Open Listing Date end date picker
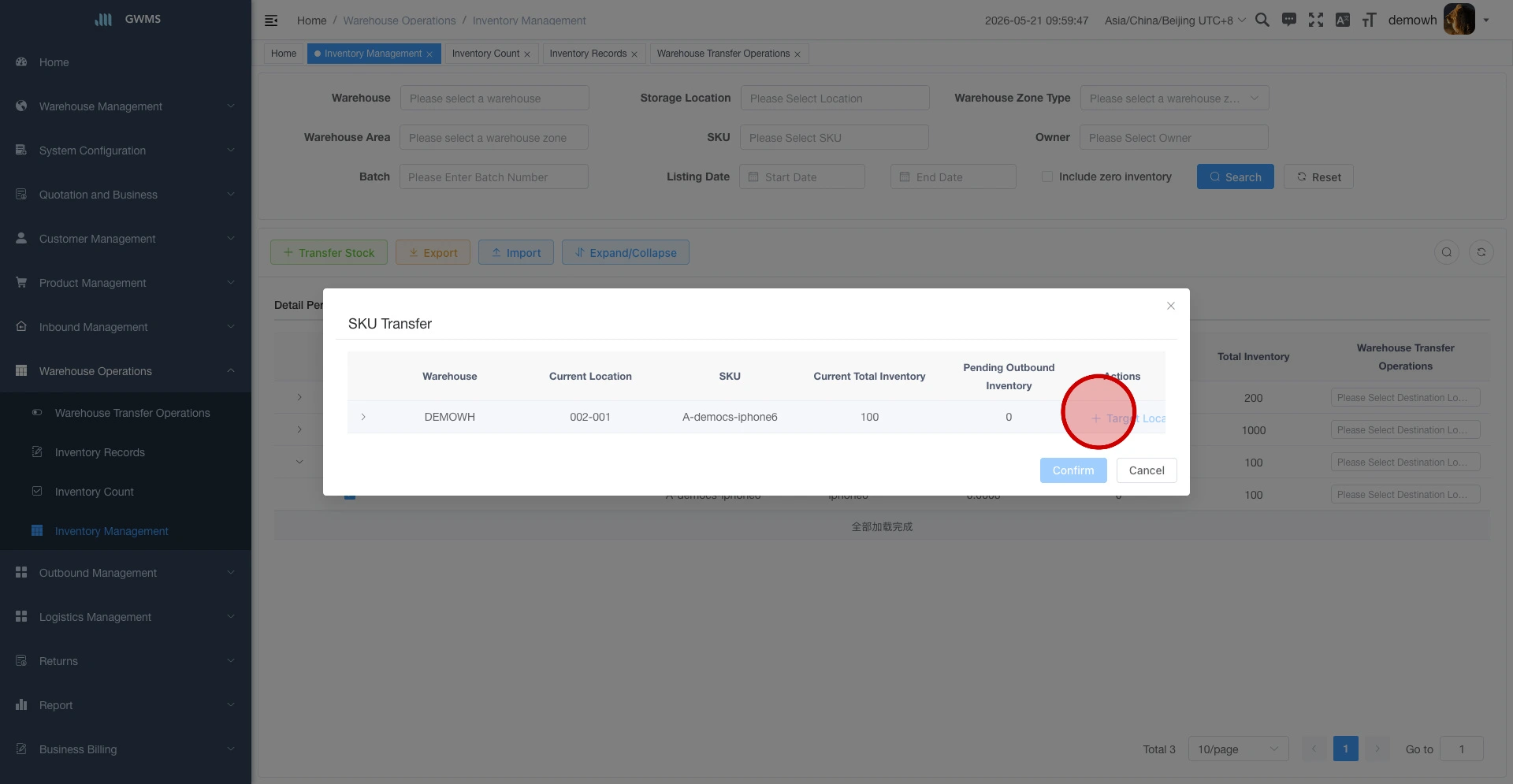The height and width of the screenshot is (784, 1513). click(x=954, y=177)
